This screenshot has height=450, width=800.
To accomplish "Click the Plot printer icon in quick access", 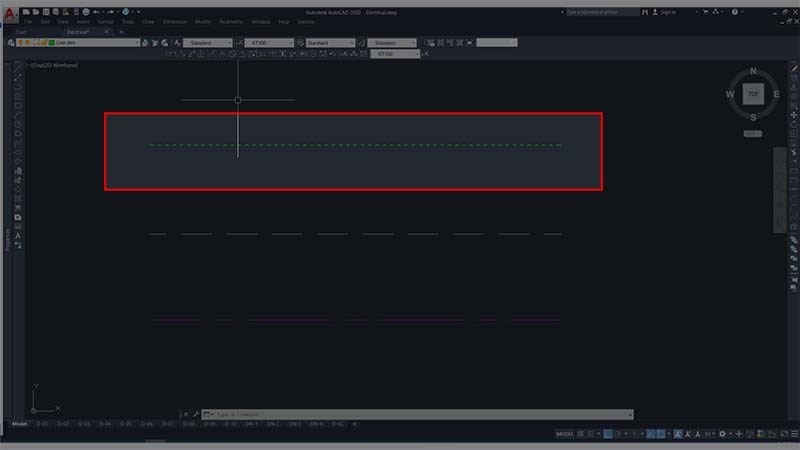I will pyautogui.click(x=86, y=12).
